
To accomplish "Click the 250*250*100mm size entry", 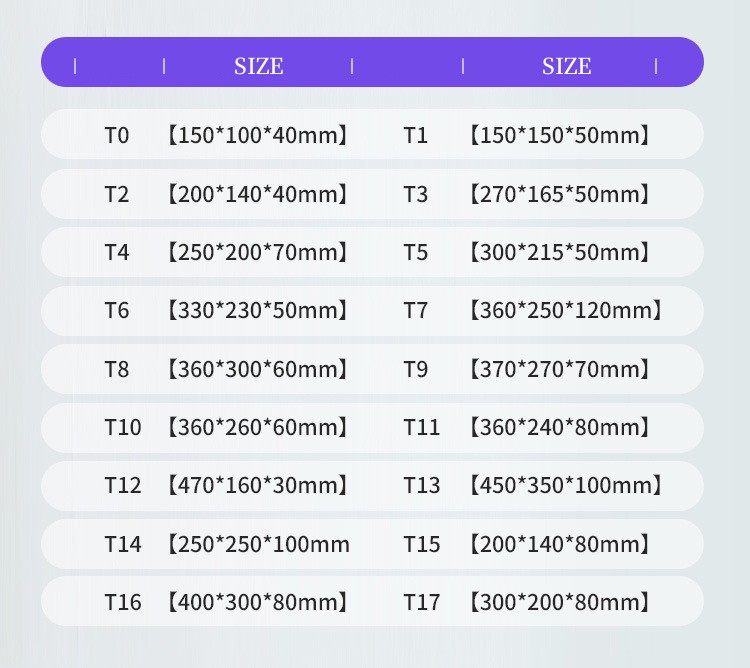I will 257,545.
